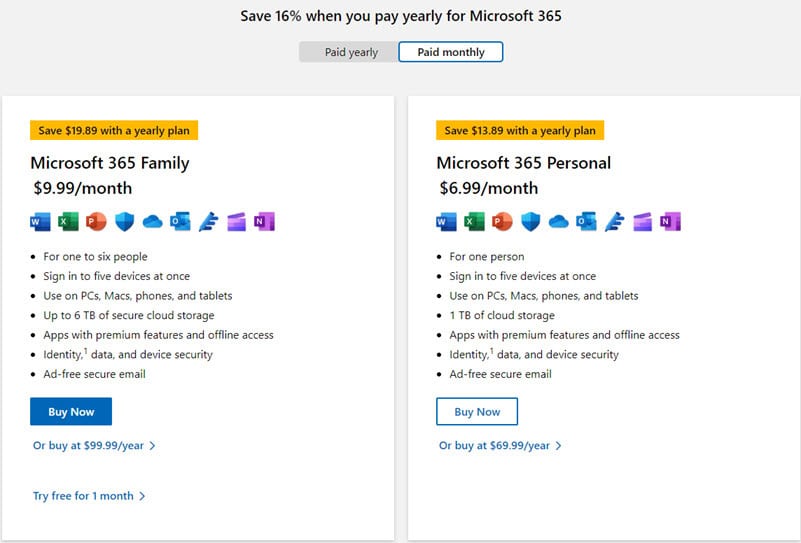Click the Word icon in Family plan
This screenshot has height=543, width=801.
[40, 222]
